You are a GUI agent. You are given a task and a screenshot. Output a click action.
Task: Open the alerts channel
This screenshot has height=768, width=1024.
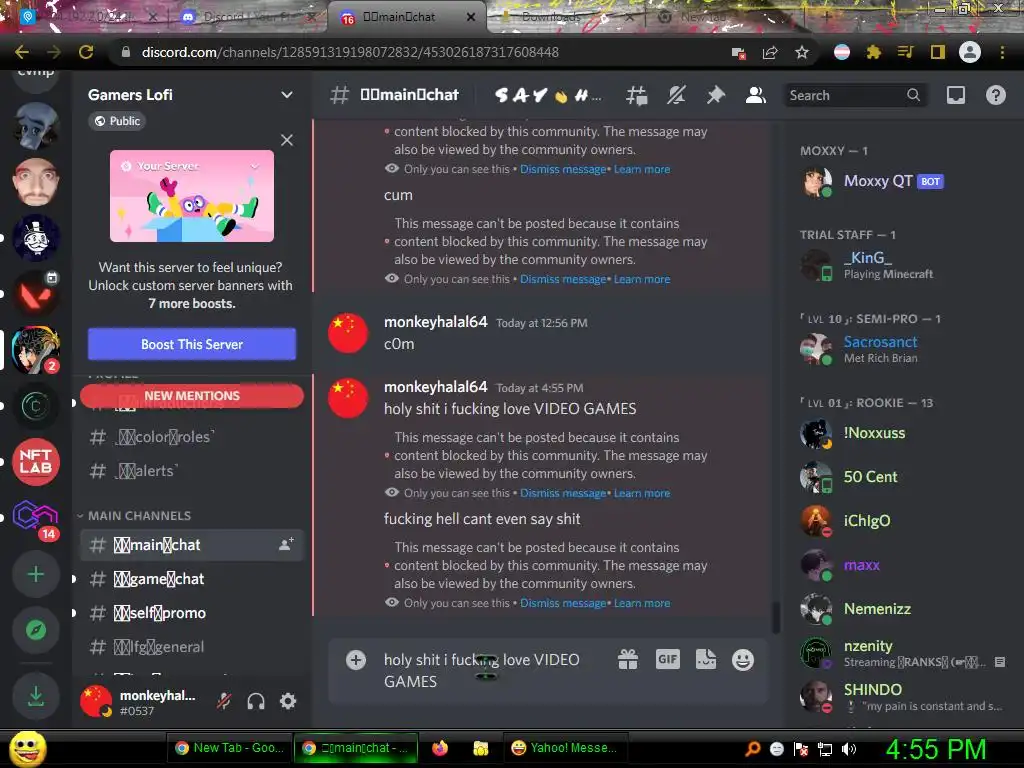pos(191,470)
